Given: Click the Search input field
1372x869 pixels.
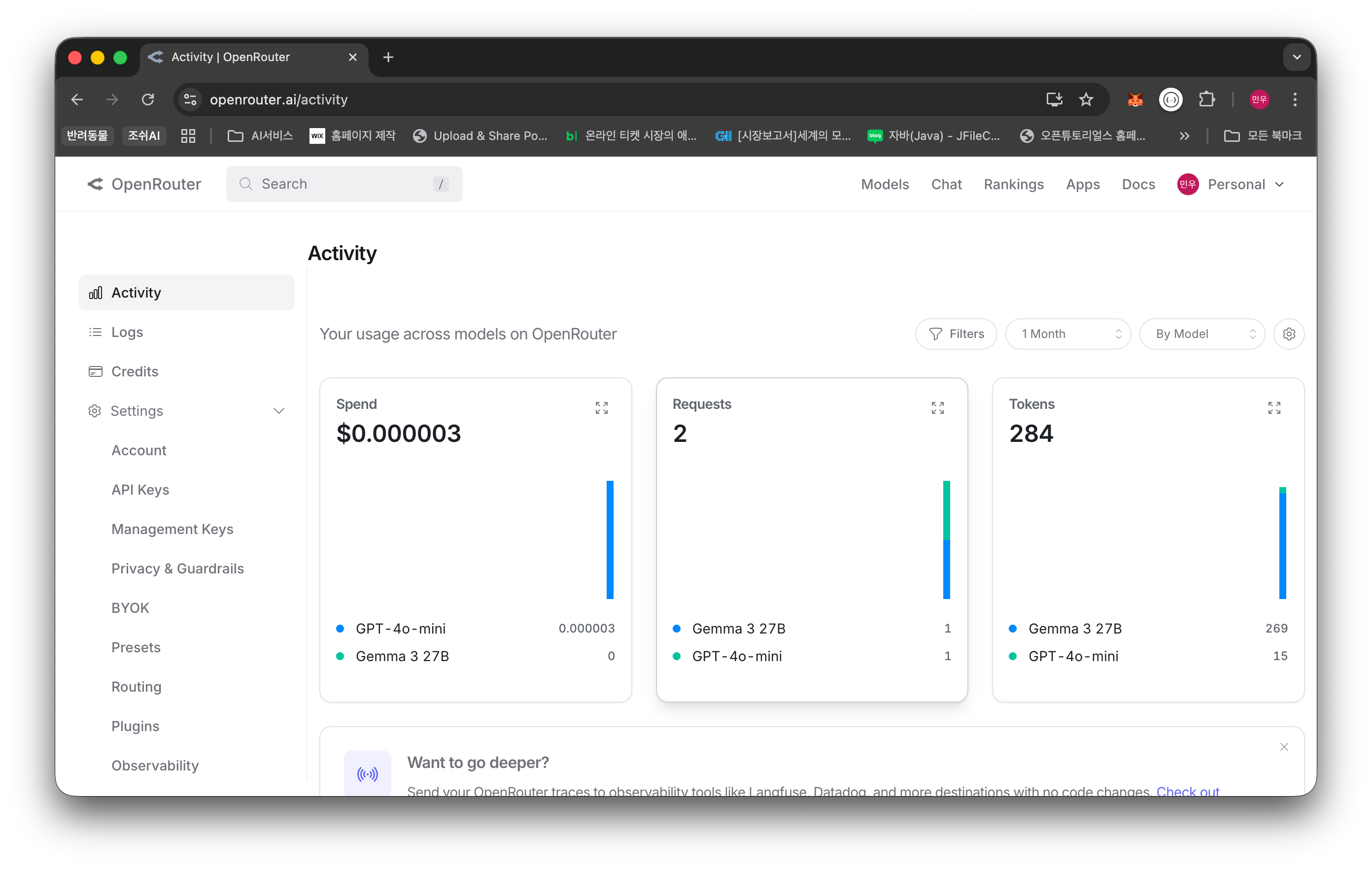Looking at the screenshot, I should [x=344, y=184].
